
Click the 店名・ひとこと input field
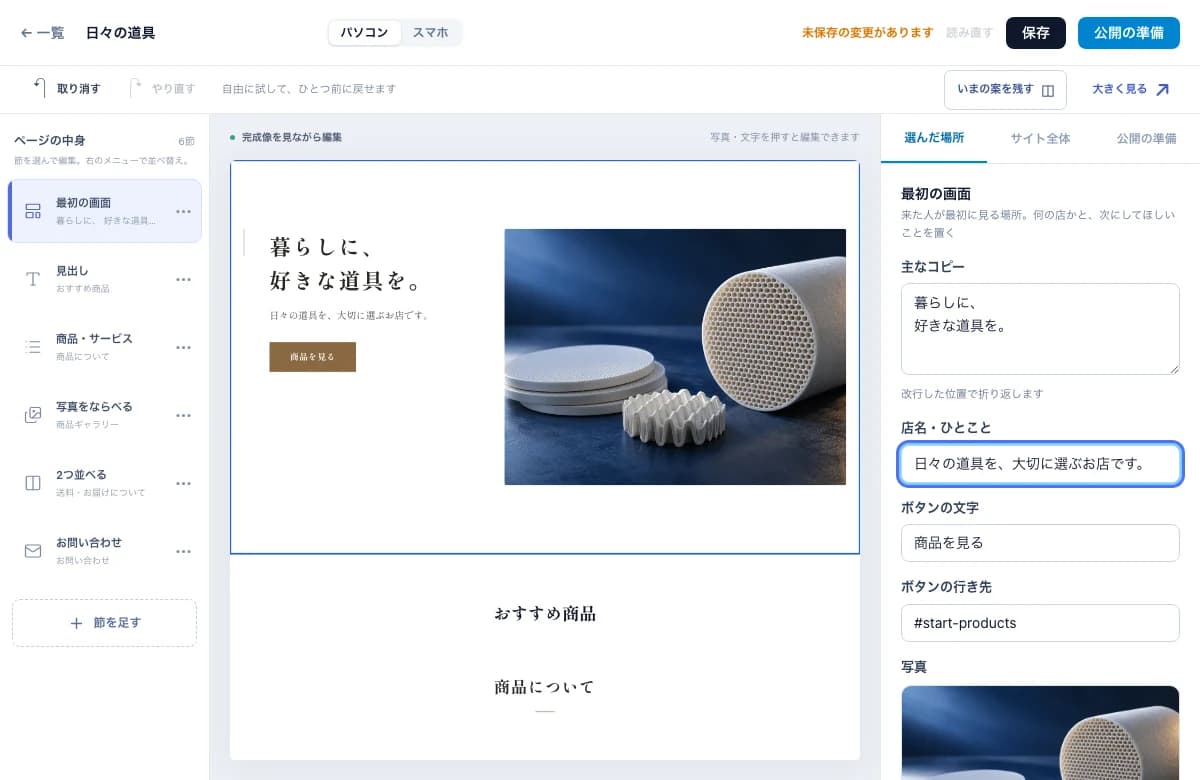click(1040, 464)
